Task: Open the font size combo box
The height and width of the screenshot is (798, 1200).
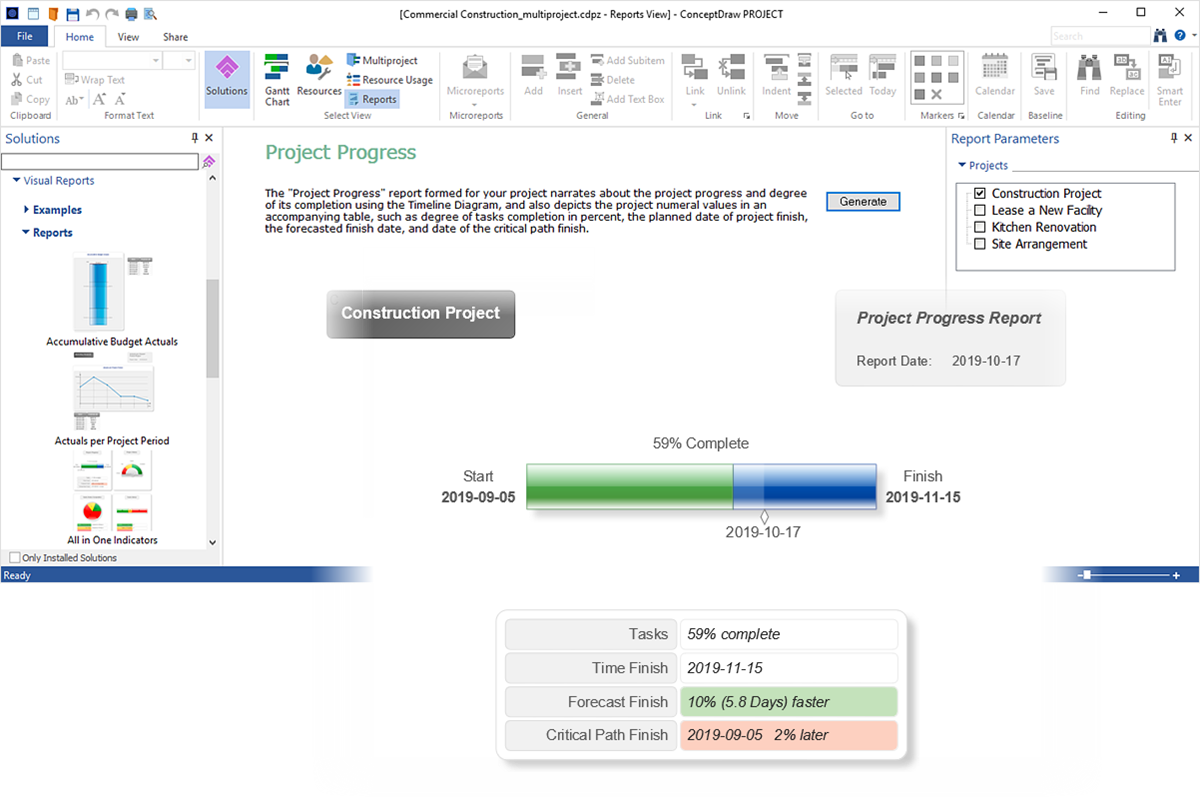Action: (x=179, y=61)
